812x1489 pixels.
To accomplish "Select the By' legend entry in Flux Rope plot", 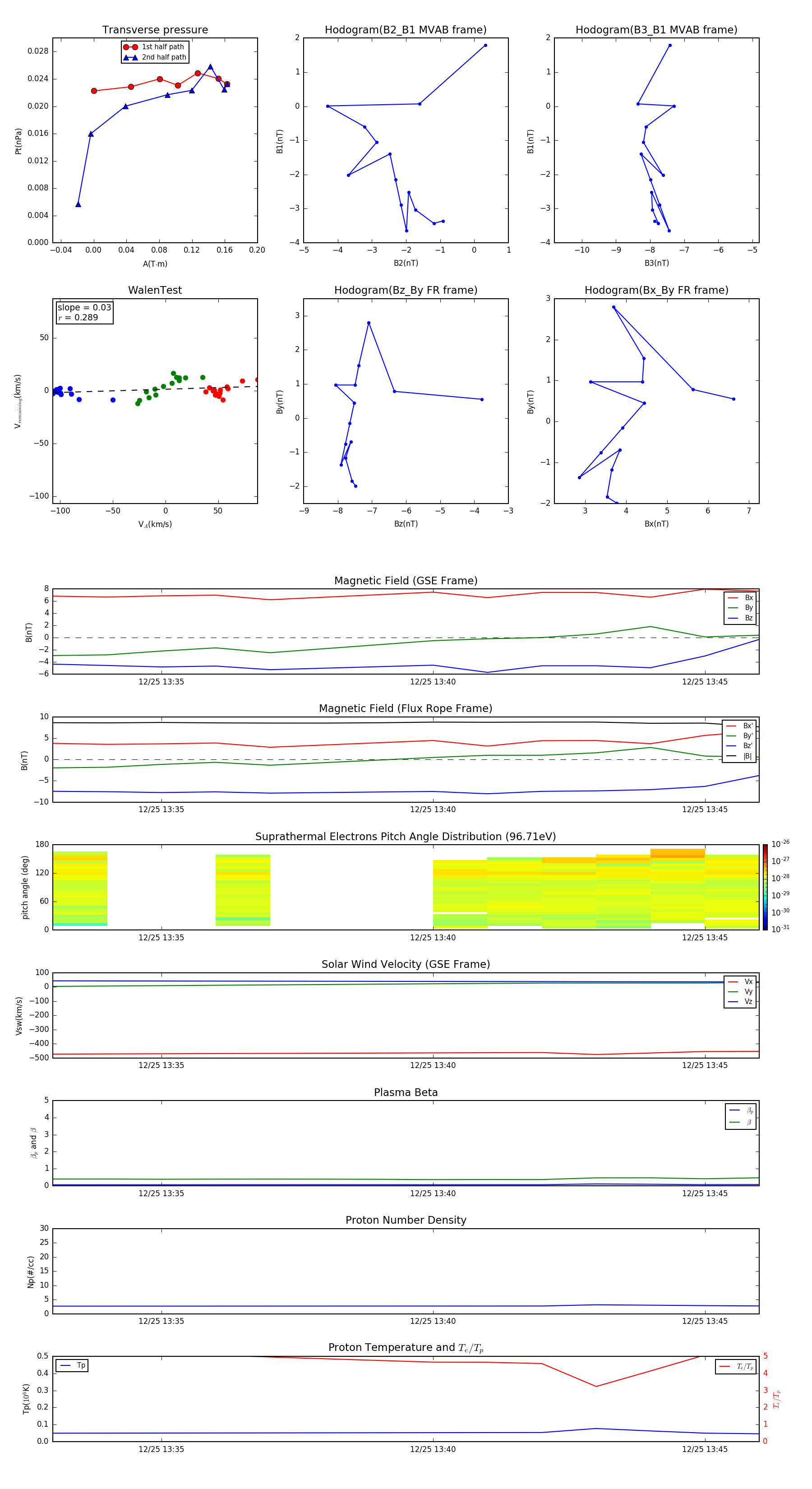I will (740, 736).
